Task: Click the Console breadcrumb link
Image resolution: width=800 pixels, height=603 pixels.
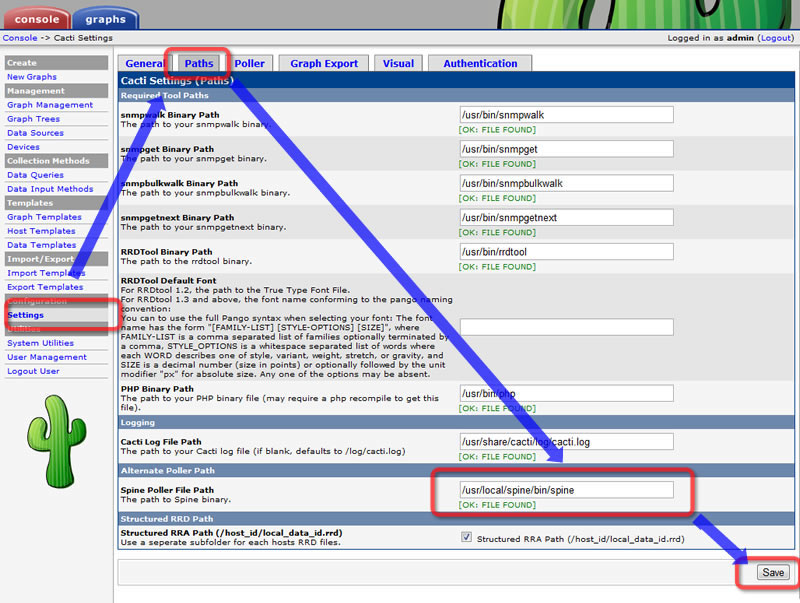Action: [x=20, y=38]
